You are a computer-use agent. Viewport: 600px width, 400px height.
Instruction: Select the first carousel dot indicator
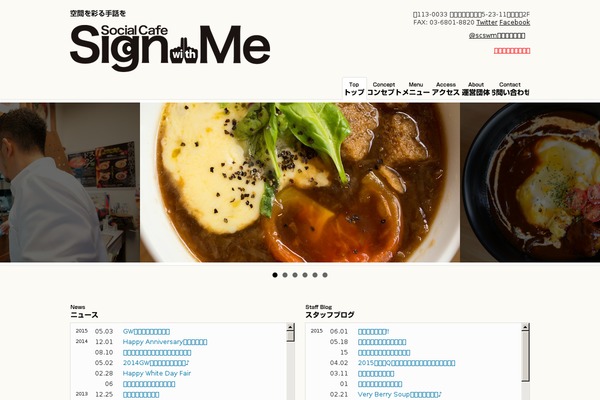click(x=275, y=275)
